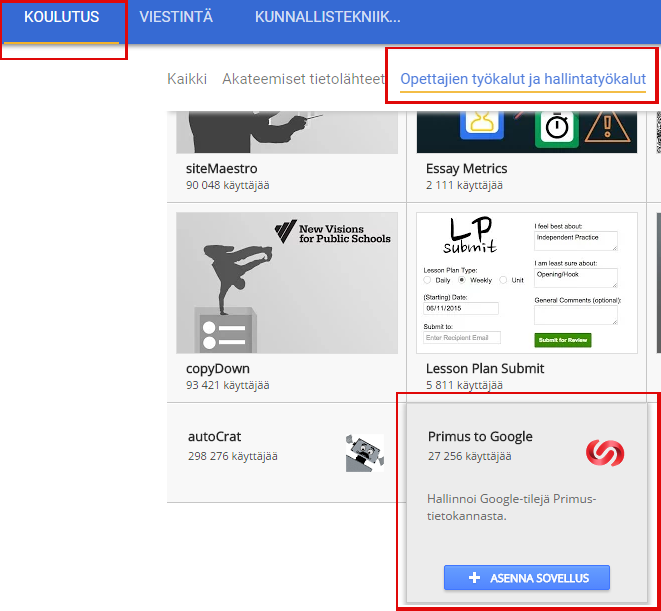The image size is (661, 611).
Task: Click the '2 111 käyttäjää' text
Action: (464, 185)
